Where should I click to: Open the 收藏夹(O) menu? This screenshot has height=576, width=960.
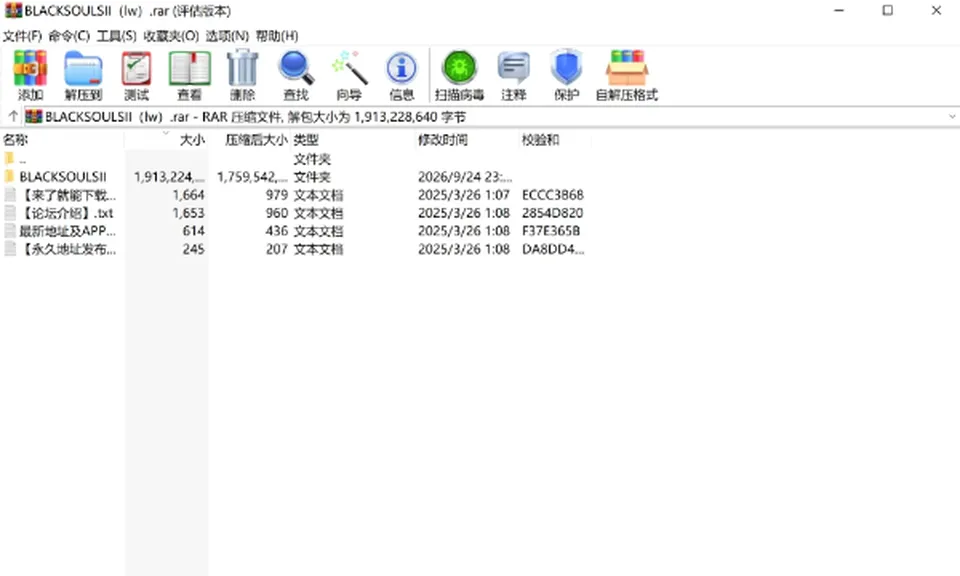tap(171, 36)
